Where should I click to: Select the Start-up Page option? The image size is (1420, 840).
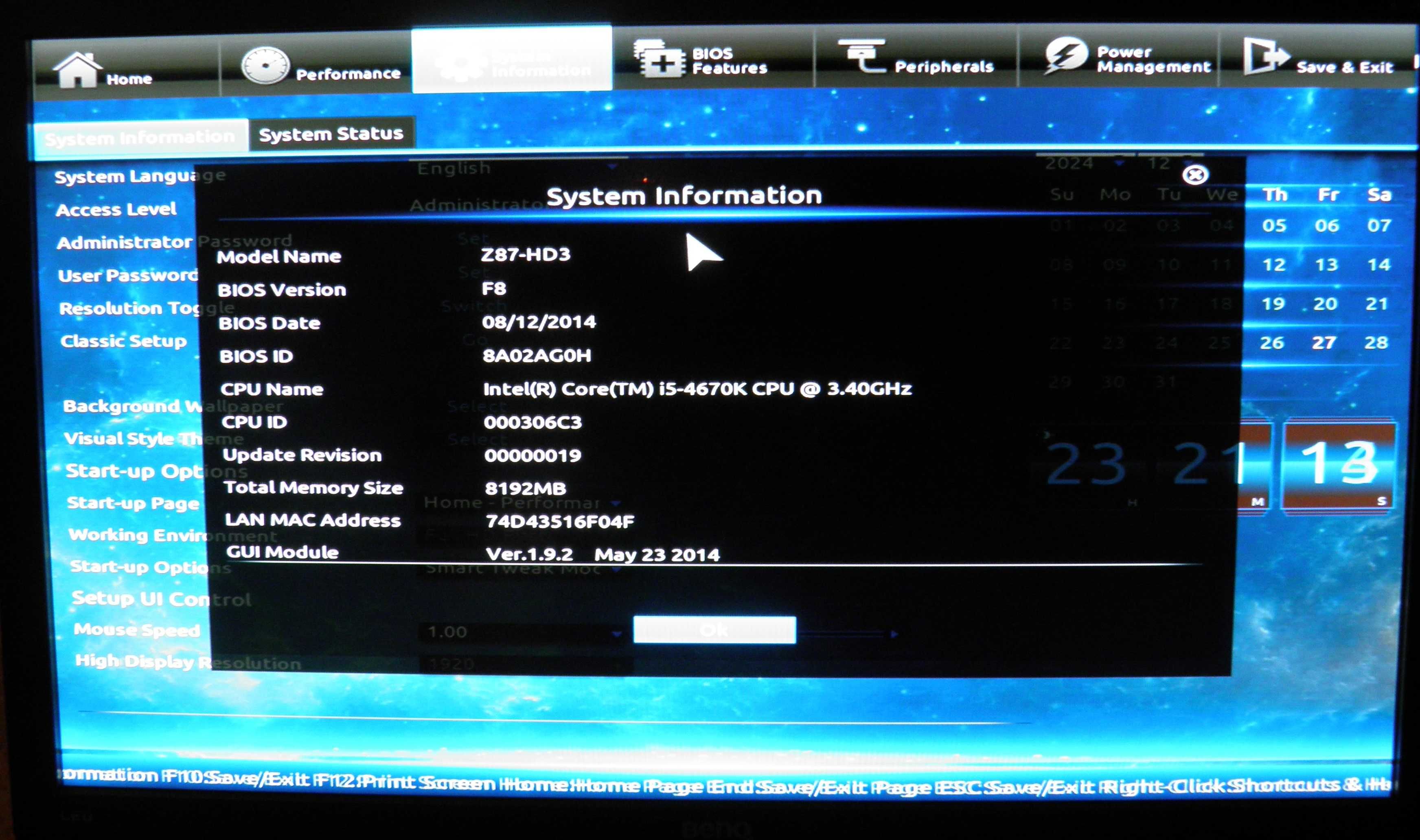(133, 503)
